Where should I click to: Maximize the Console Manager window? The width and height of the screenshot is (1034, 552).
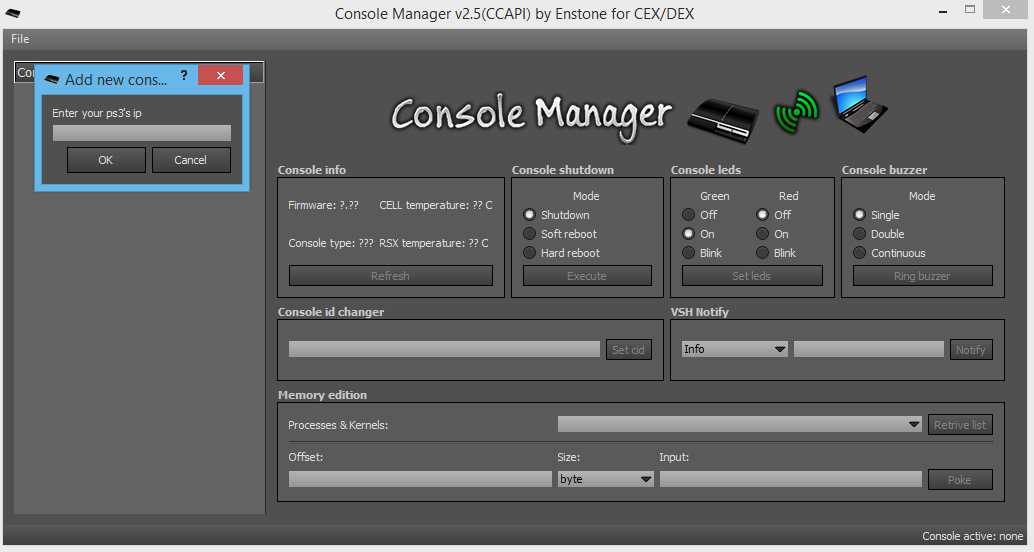click(x=969, y=10)
